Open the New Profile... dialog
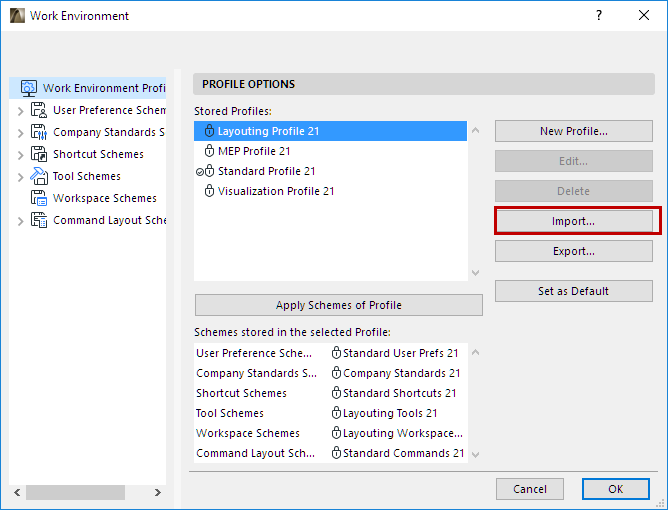The image size is (668, 510). point(573,131)
